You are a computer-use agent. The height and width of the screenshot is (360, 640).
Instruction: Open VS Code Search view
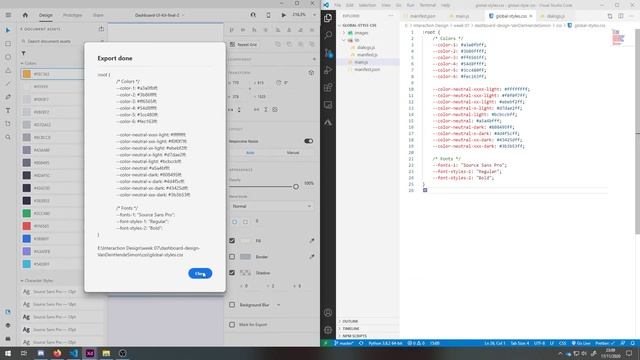328,35
